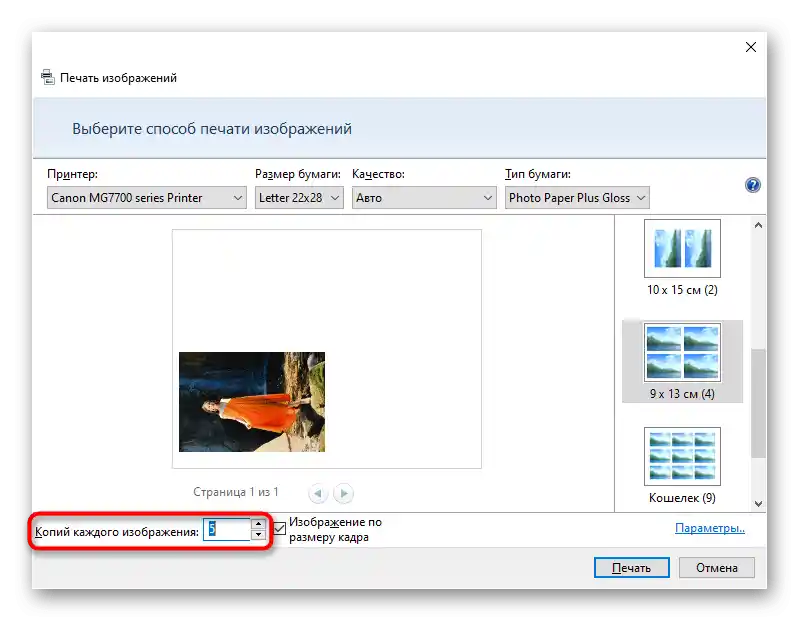Click the photo in the print preview

point(252,402)
